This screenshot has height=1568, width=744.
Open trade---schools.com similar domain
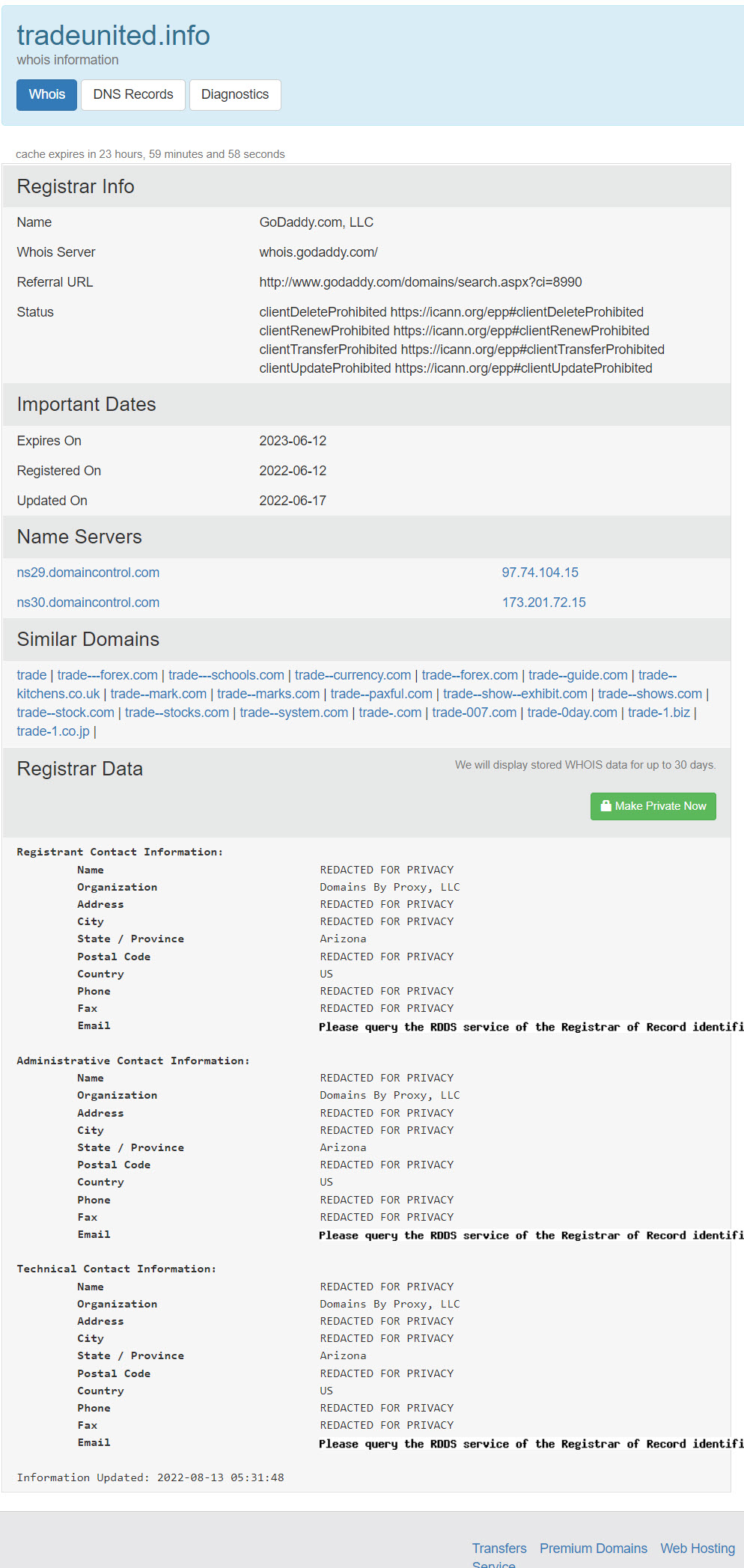point(226,675)
